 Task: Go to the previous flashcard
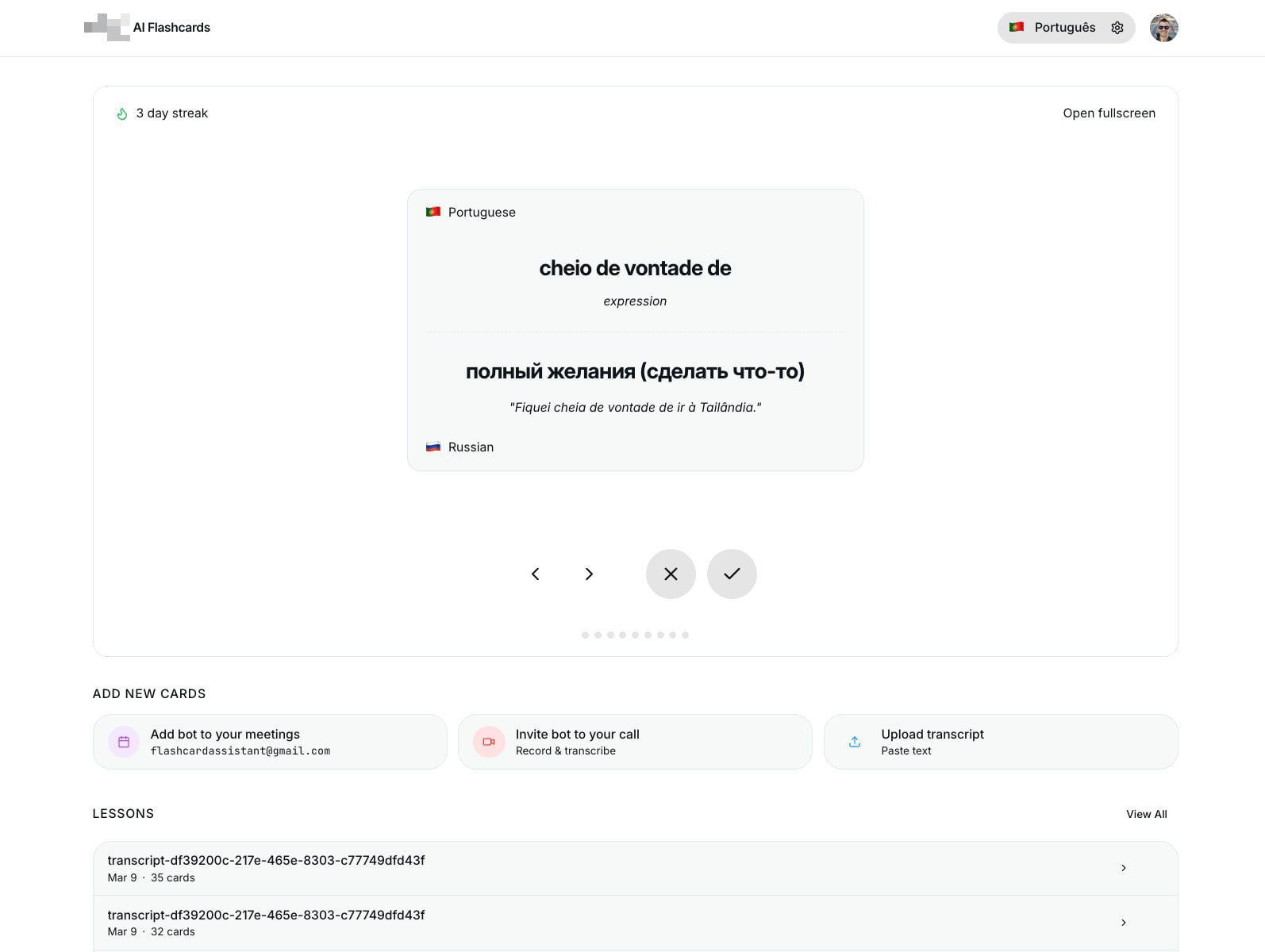(x=535, y=574)
